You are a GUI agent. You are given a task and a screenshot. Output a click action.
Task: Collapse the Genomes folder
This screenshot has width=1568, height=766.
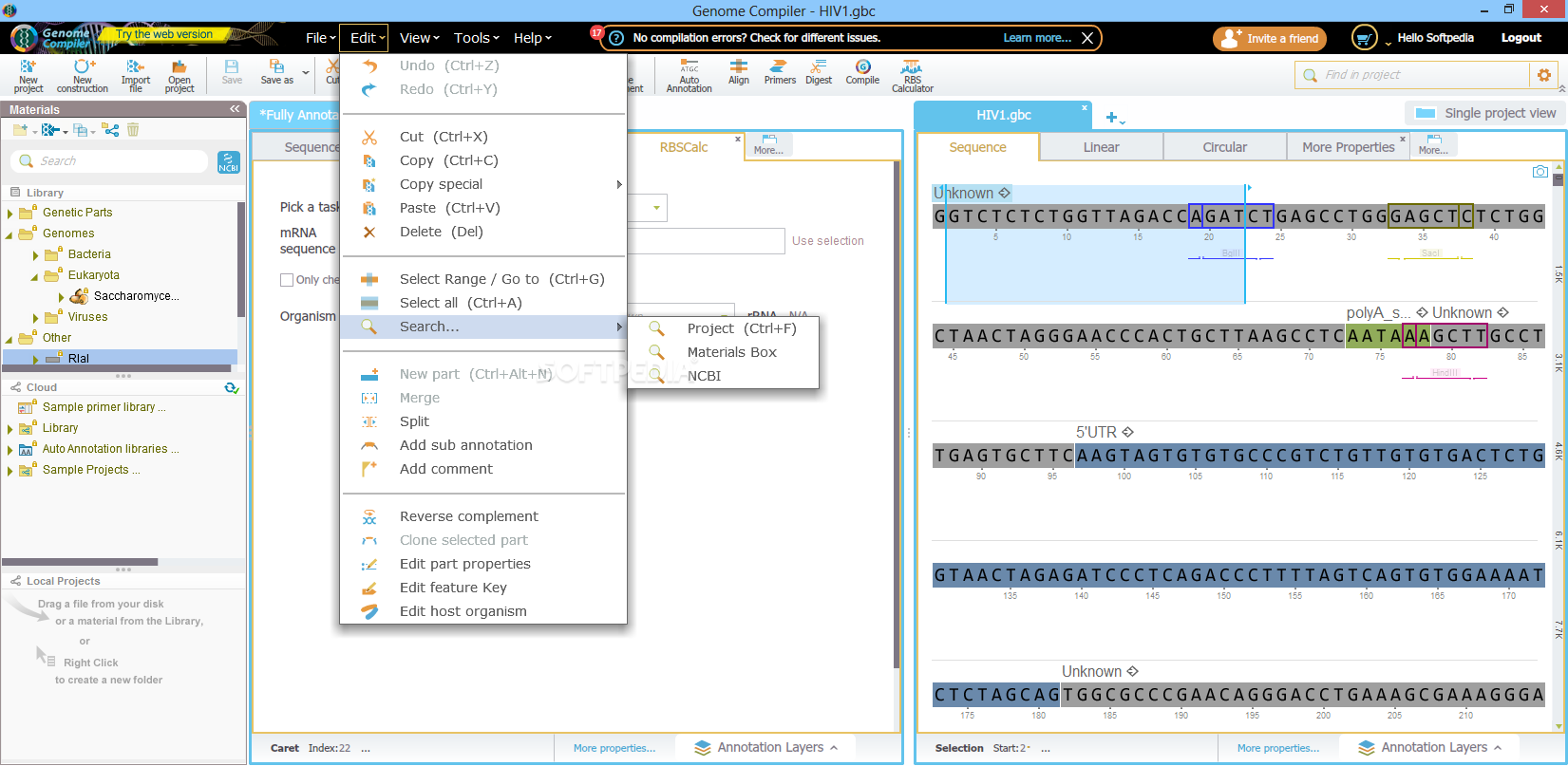10,234
